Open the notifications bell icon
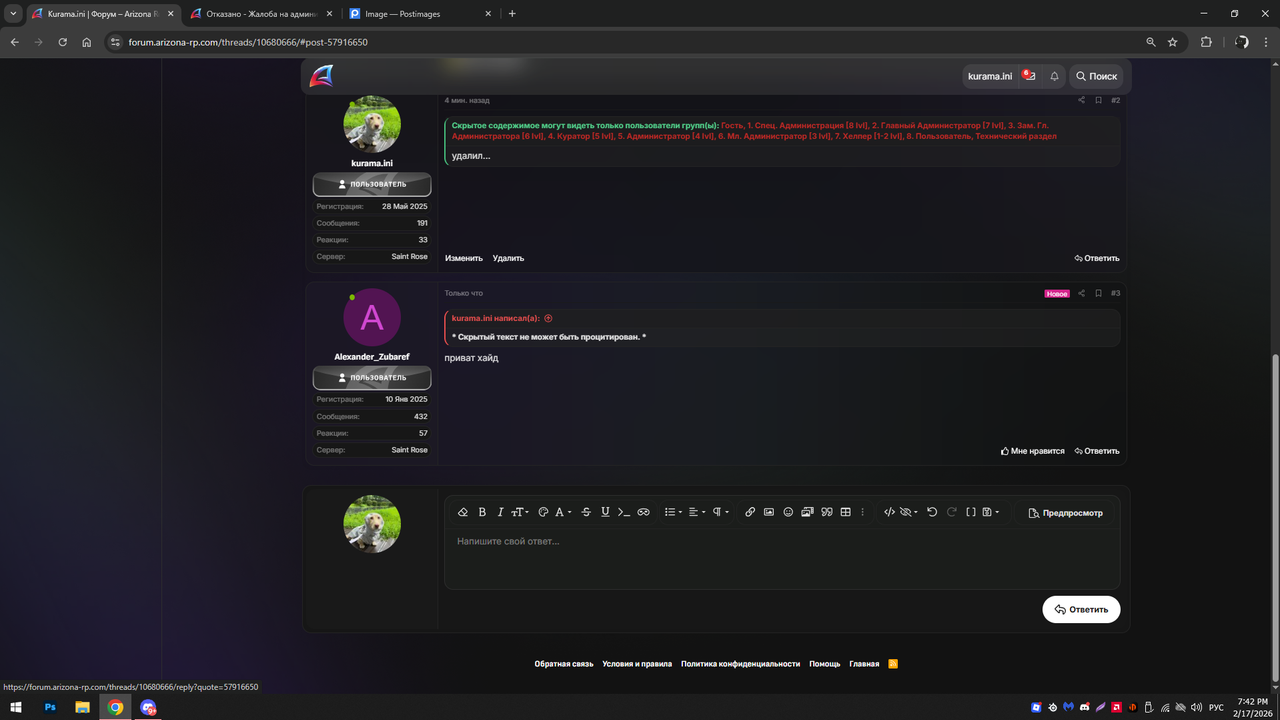 1054,76
